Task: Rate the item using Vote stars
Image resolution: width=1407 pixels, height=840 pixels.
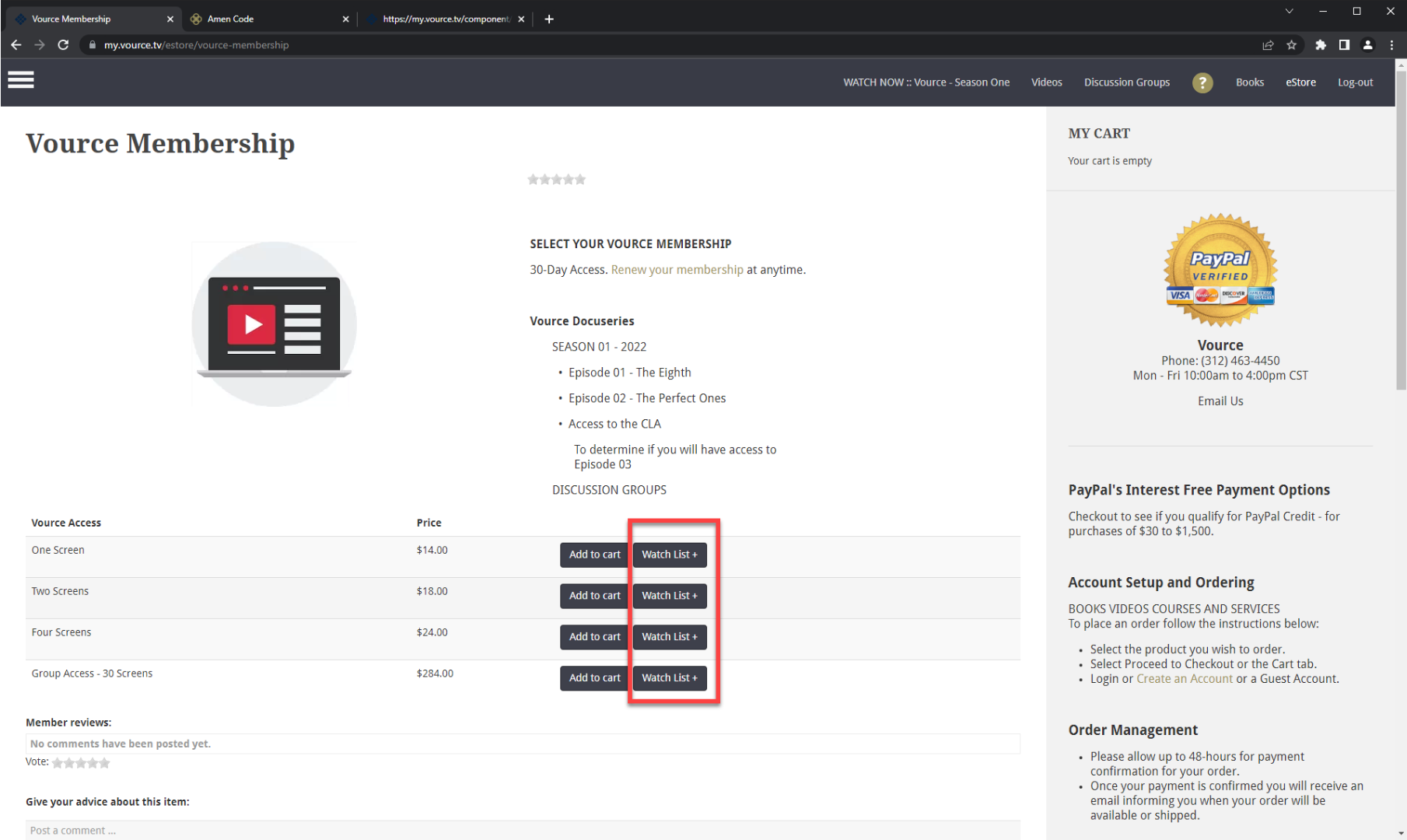Action: 81,763
